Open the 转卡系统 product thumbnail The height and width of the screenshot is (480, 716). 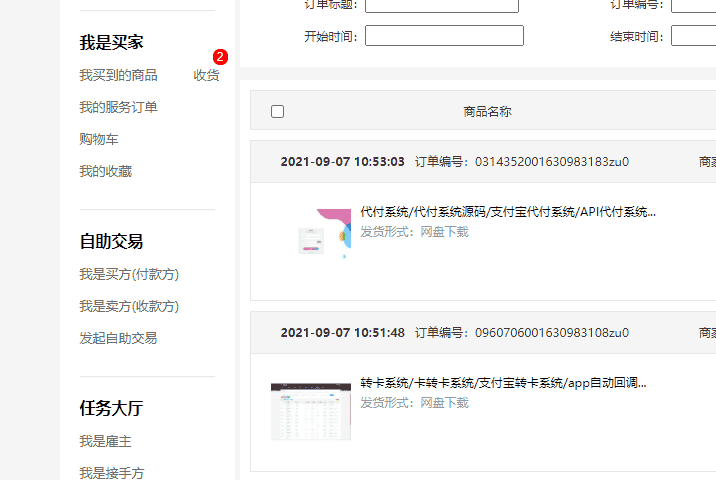click(311, 411)
